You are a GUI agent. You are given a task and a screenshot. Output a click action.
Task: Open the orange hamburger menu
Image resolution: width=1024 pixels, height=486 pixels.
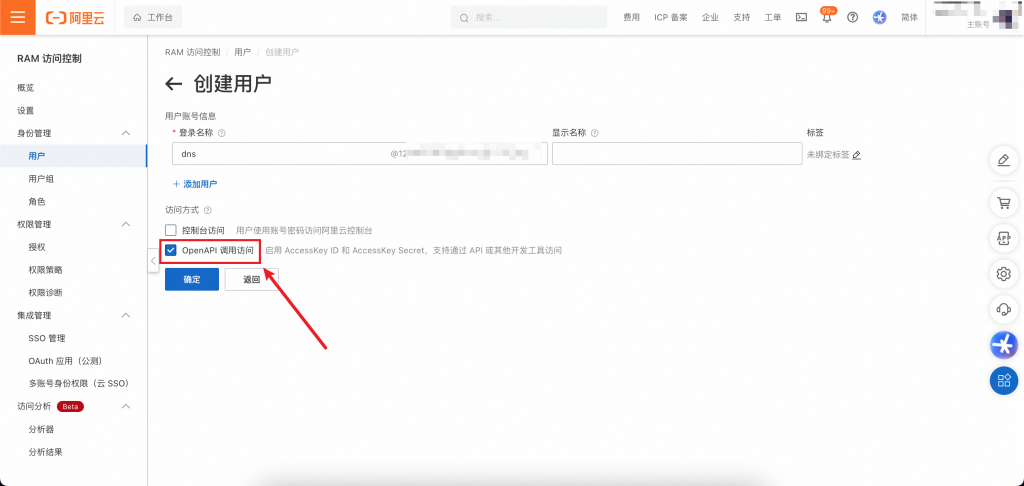click(18, 17)
